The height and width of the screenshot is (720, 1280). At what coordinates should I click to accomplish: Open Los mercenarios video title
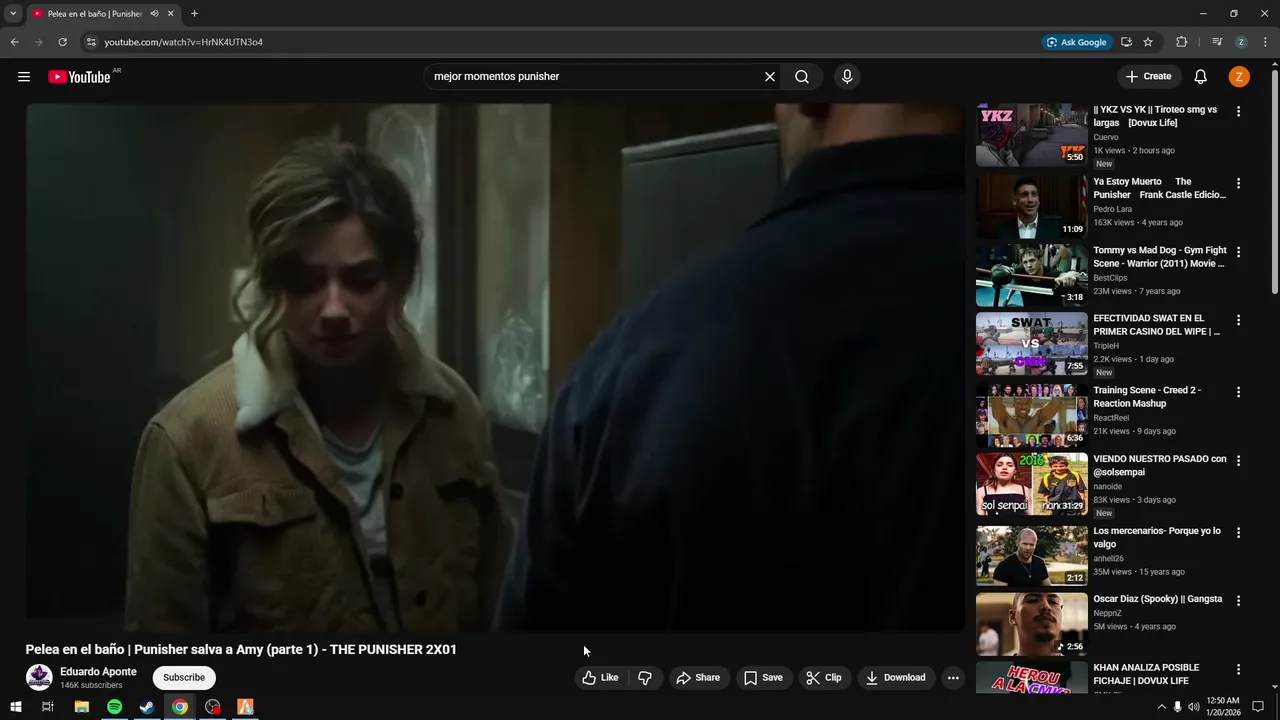pyautogui.click(x=1157, y=537)
